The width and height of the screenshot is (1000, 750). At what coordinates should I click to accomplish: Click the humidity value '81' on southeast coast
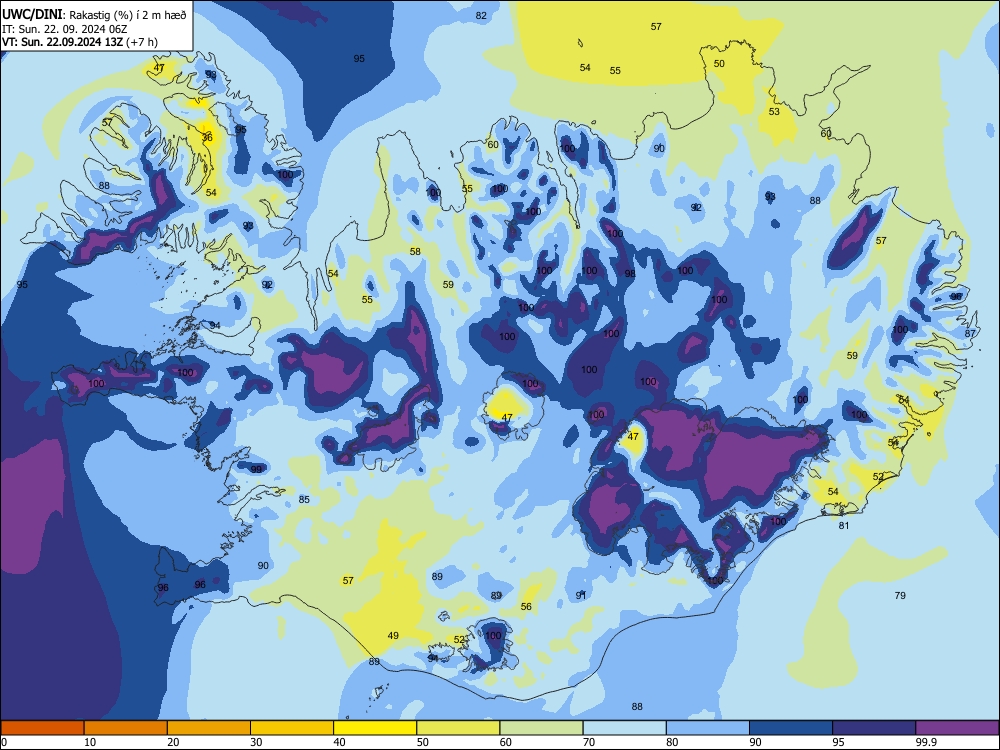pyautogui.click(x=844, y=526)
